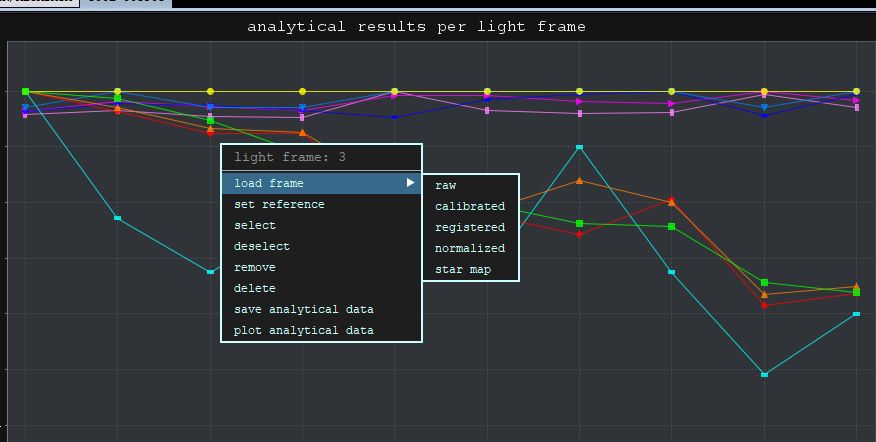Screen dimensions: 876x442
Task: Choose set reference from context menu
Action: (321, 205)
